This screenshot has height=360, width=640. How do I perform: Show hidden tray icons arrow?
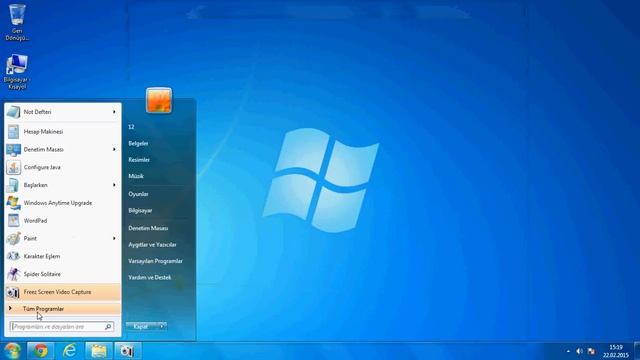(568, 351)
